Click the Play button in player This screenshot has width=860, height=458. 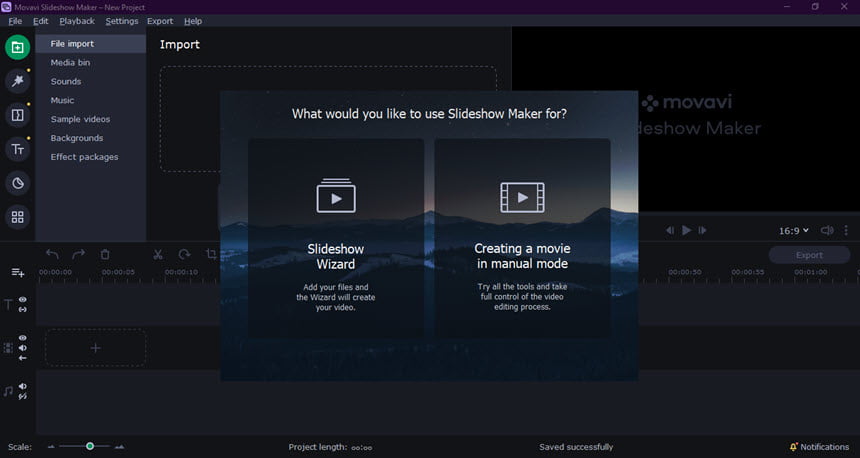click(x=686, y=230)
